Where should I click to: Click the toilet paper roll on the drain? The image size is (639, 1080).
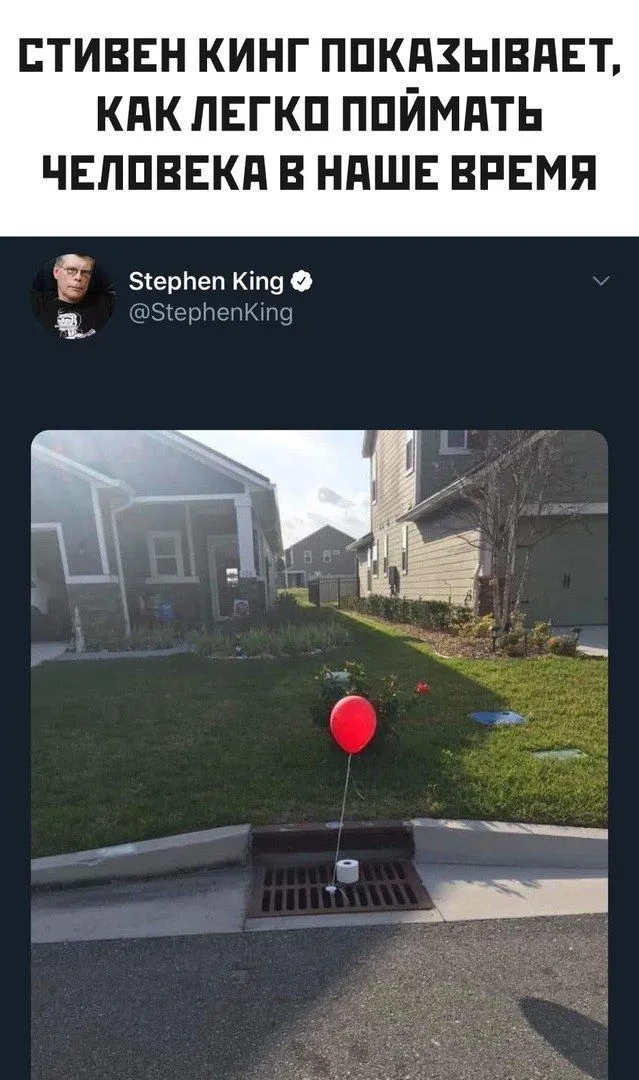click(x=347, y=870)
